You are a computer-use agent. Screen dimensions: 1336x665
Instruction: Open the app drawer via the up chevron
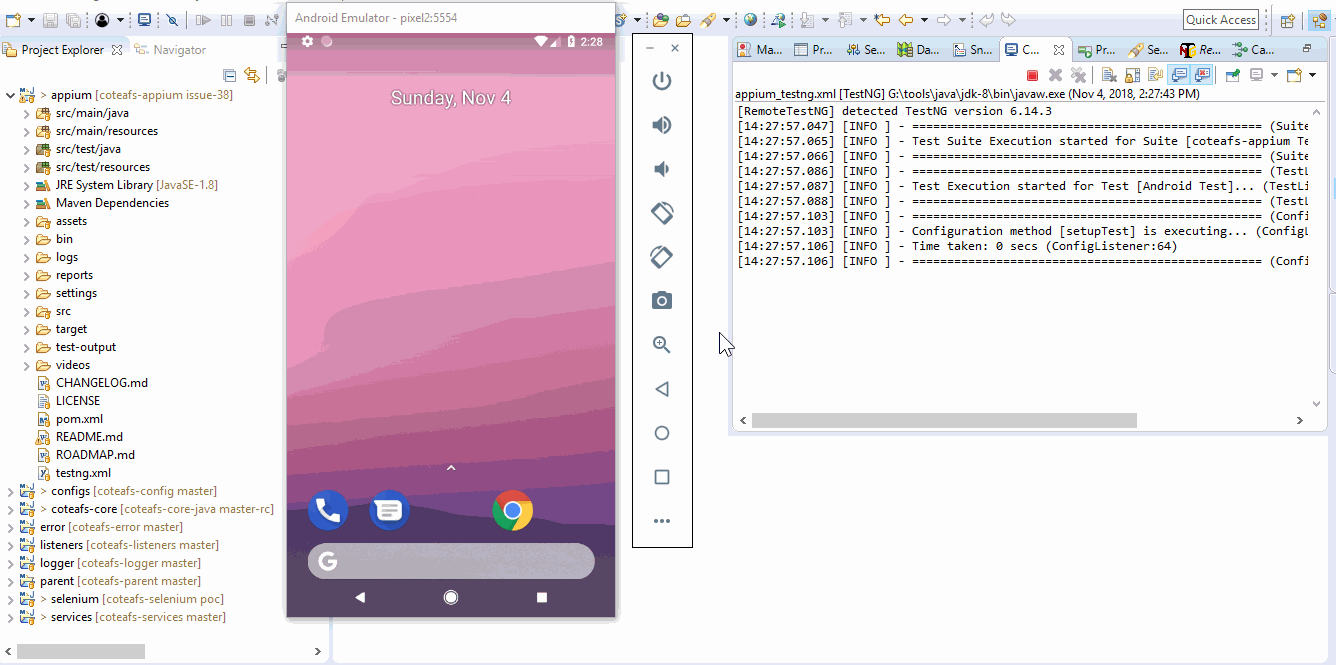click(x=451, y=468)
